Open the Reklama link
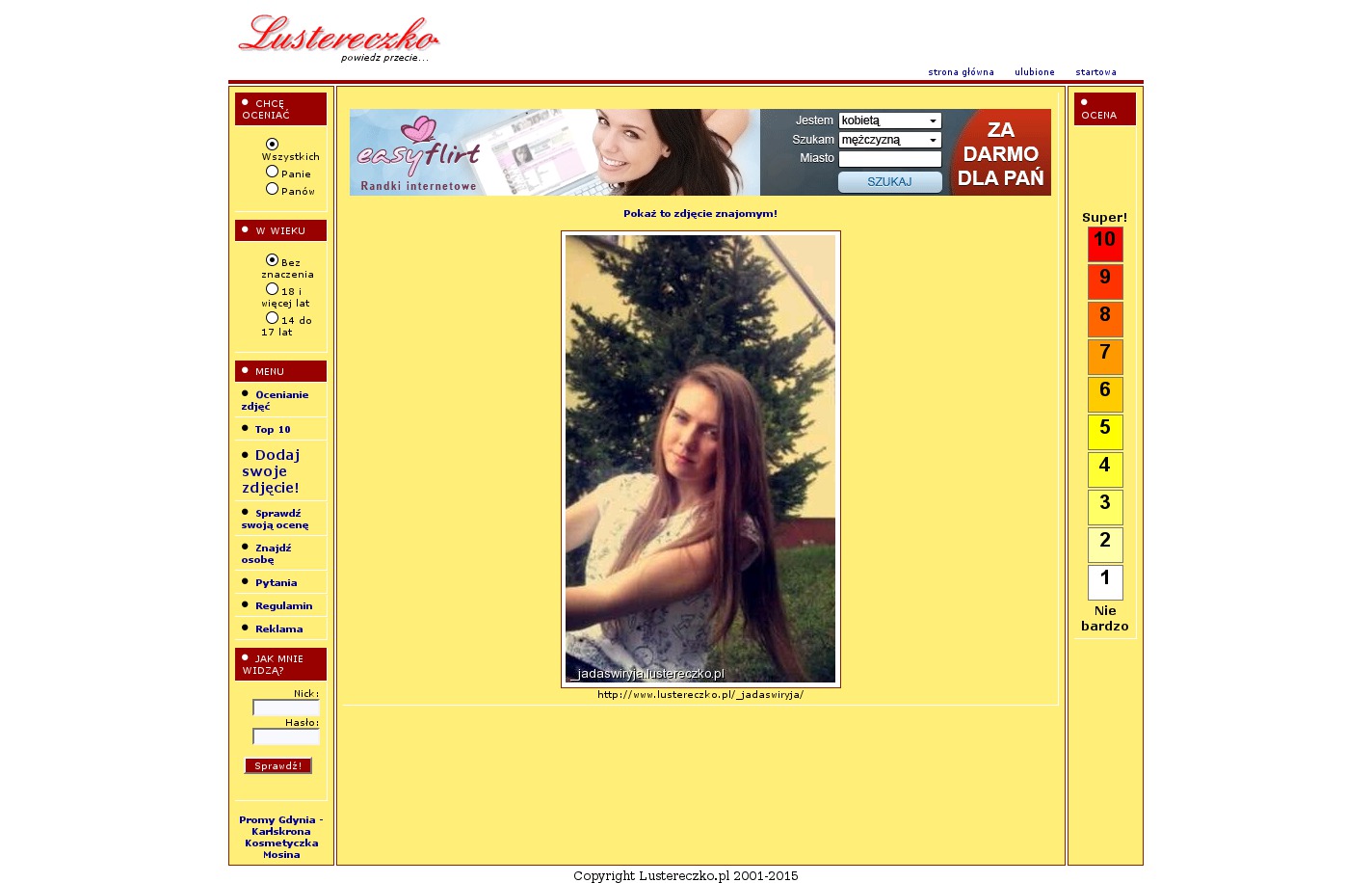Screen dimensions: 1372x883 coord(278,629)
